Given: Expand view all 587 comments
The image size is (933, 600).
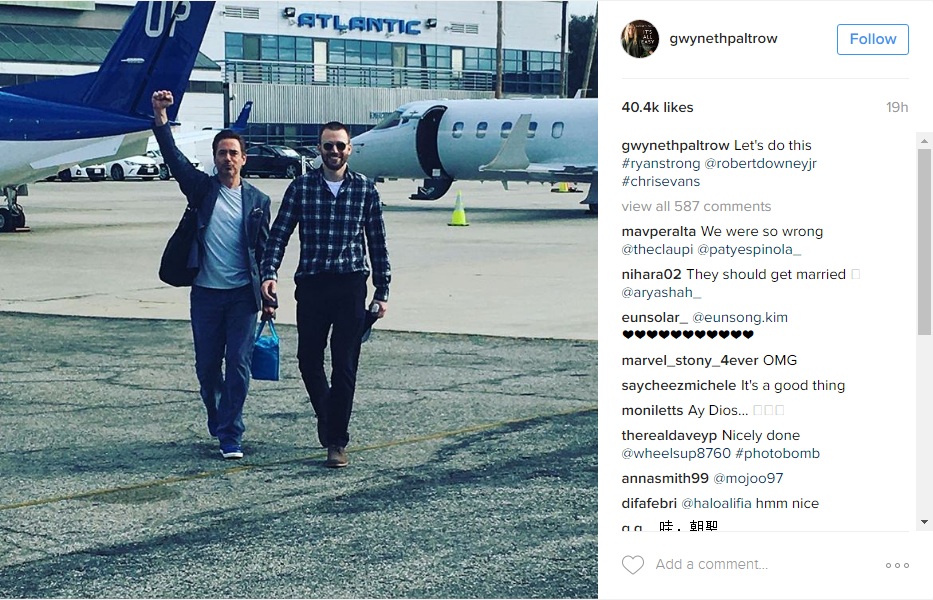Looking at the screenshot, I should pyautogui.click(x=696, y=207).
